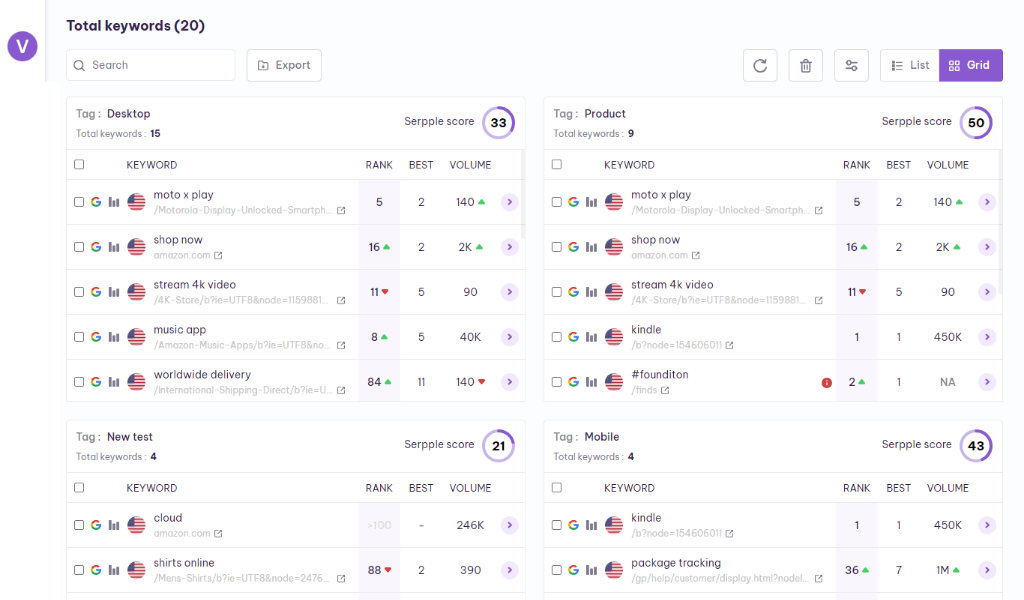Open external link icon for Product kindle URL
The height and width of the screenshot is (600, 1024).
[729, 345]
